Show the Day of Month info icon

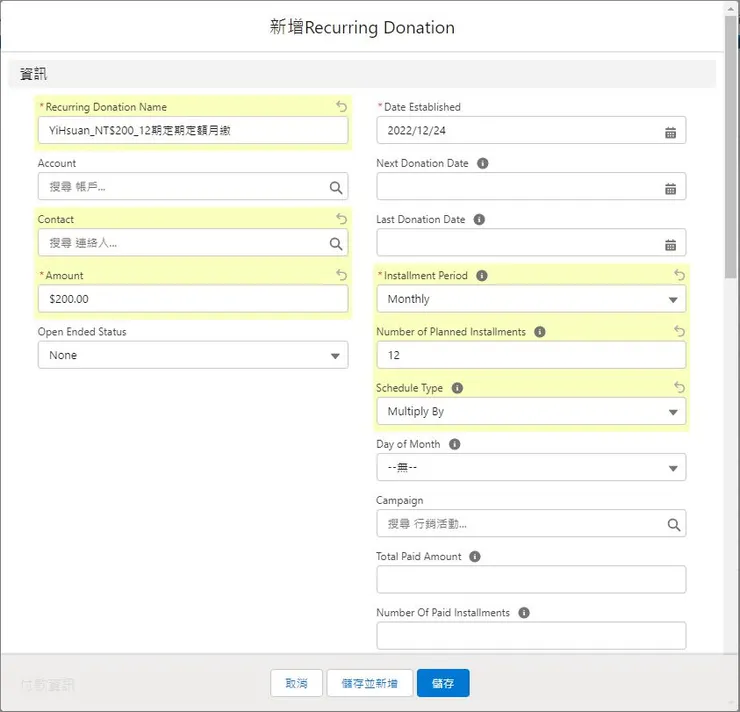(454, 444)
